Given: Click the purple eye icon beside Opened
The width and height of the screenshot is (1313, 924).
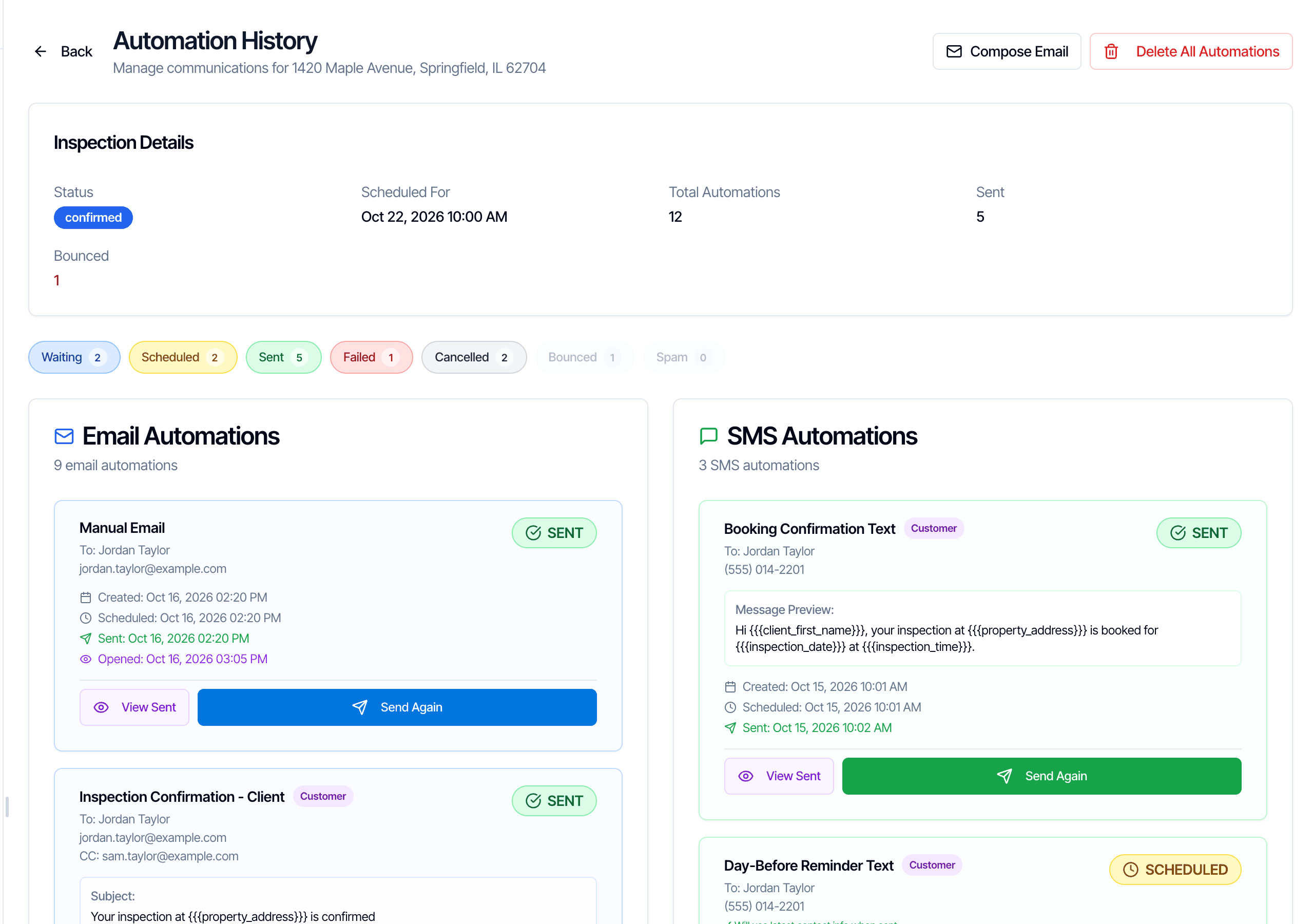Looking at the screenshot, I should (86, 659).
